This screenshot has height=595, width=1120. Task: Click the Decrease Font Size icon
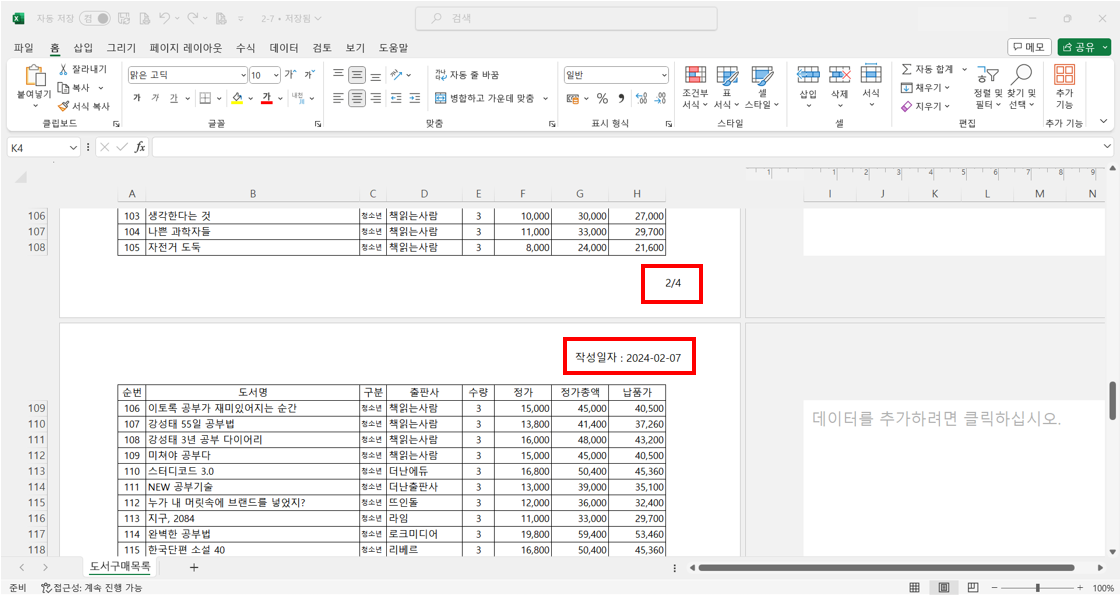[309, 74]
